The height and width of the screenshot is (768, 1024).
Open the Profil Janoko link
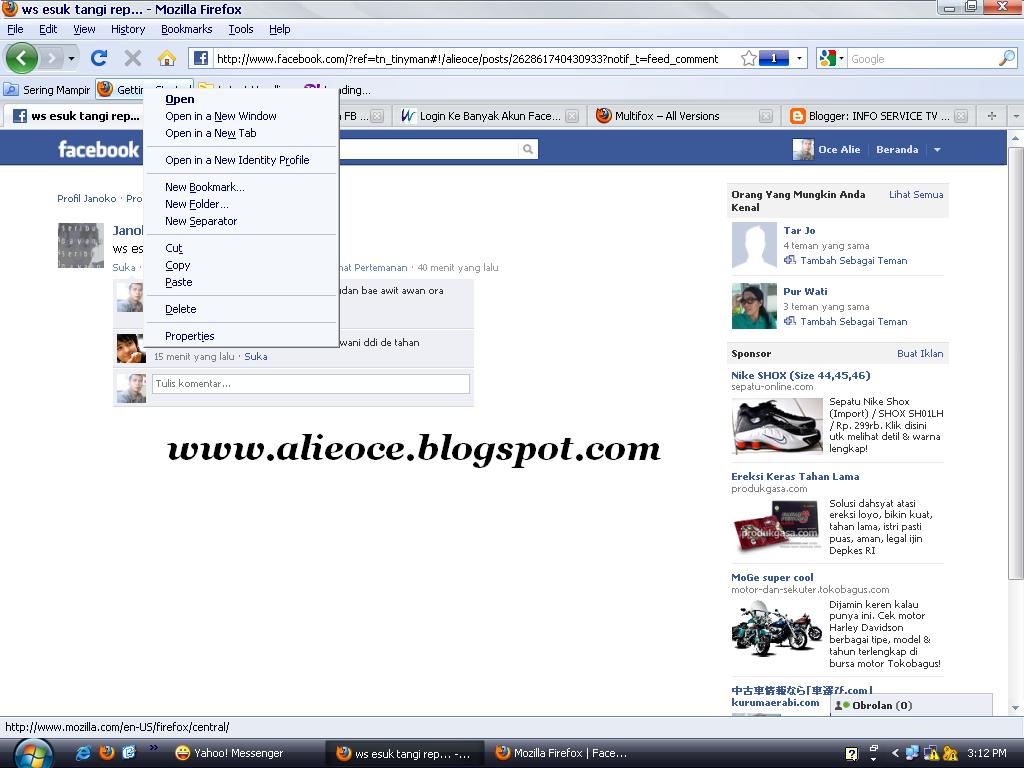pos(86,199)
